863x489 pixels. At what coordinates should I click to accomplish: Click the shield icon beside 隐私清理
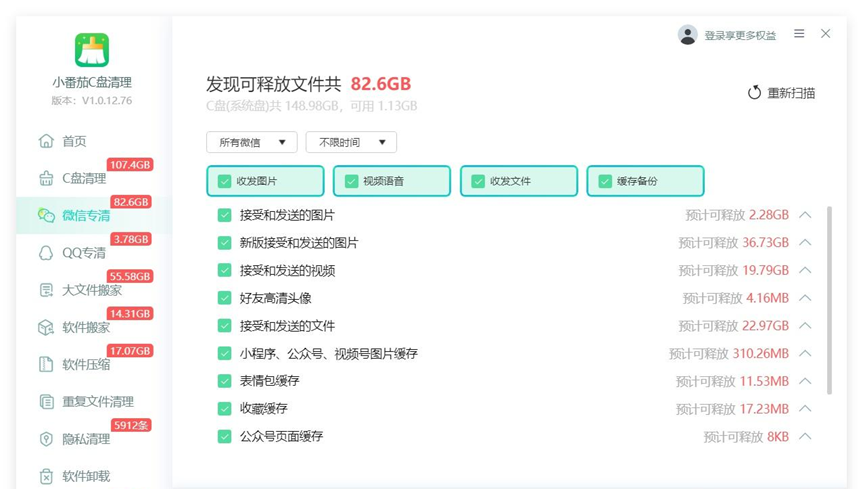pyautogui.click(x=46, y=439)
